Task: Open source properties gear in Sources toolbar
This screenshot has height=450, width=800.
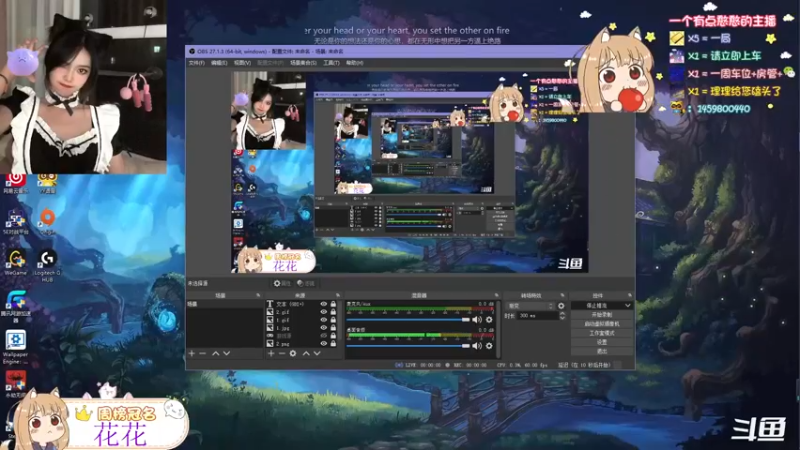Action: [293, 353]
